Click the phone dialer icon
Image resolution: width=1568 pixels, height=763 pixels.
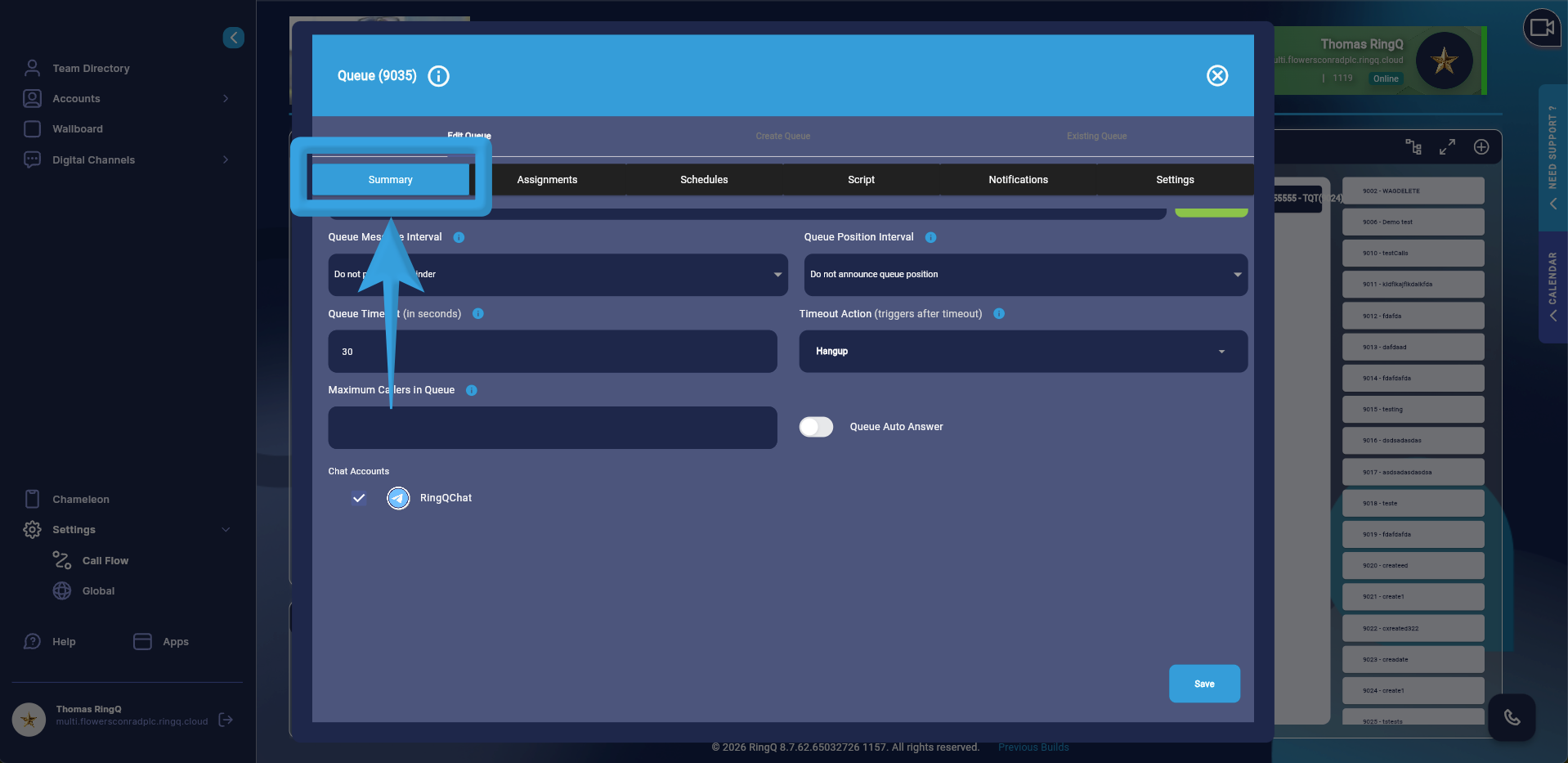pos(1512,718)
